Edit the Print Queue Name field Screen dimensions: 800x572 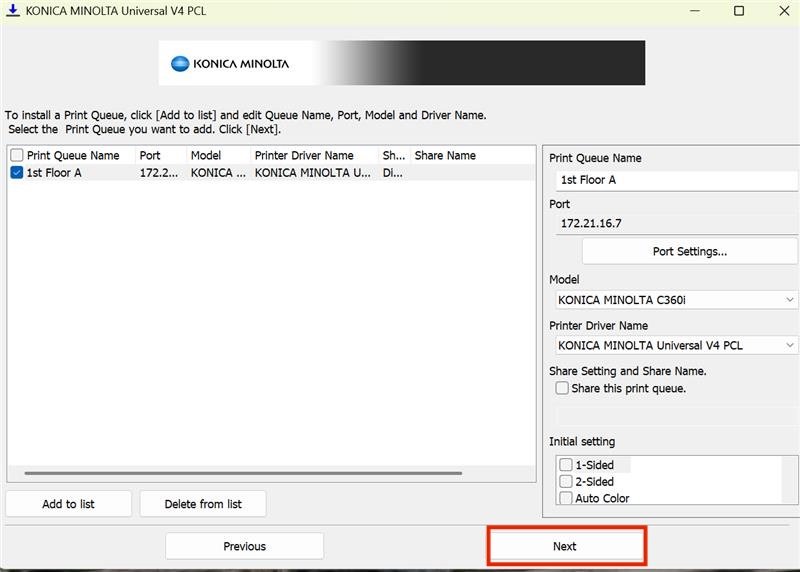click(x=676, y=180)
